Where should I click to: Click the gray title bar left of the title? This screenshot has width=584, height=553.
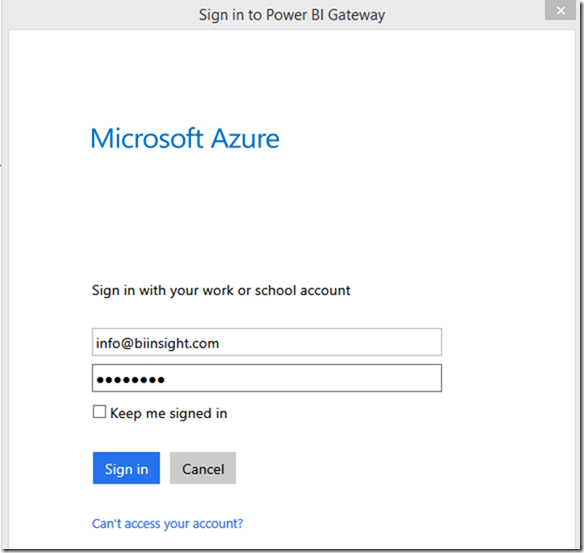click(101, 15)
